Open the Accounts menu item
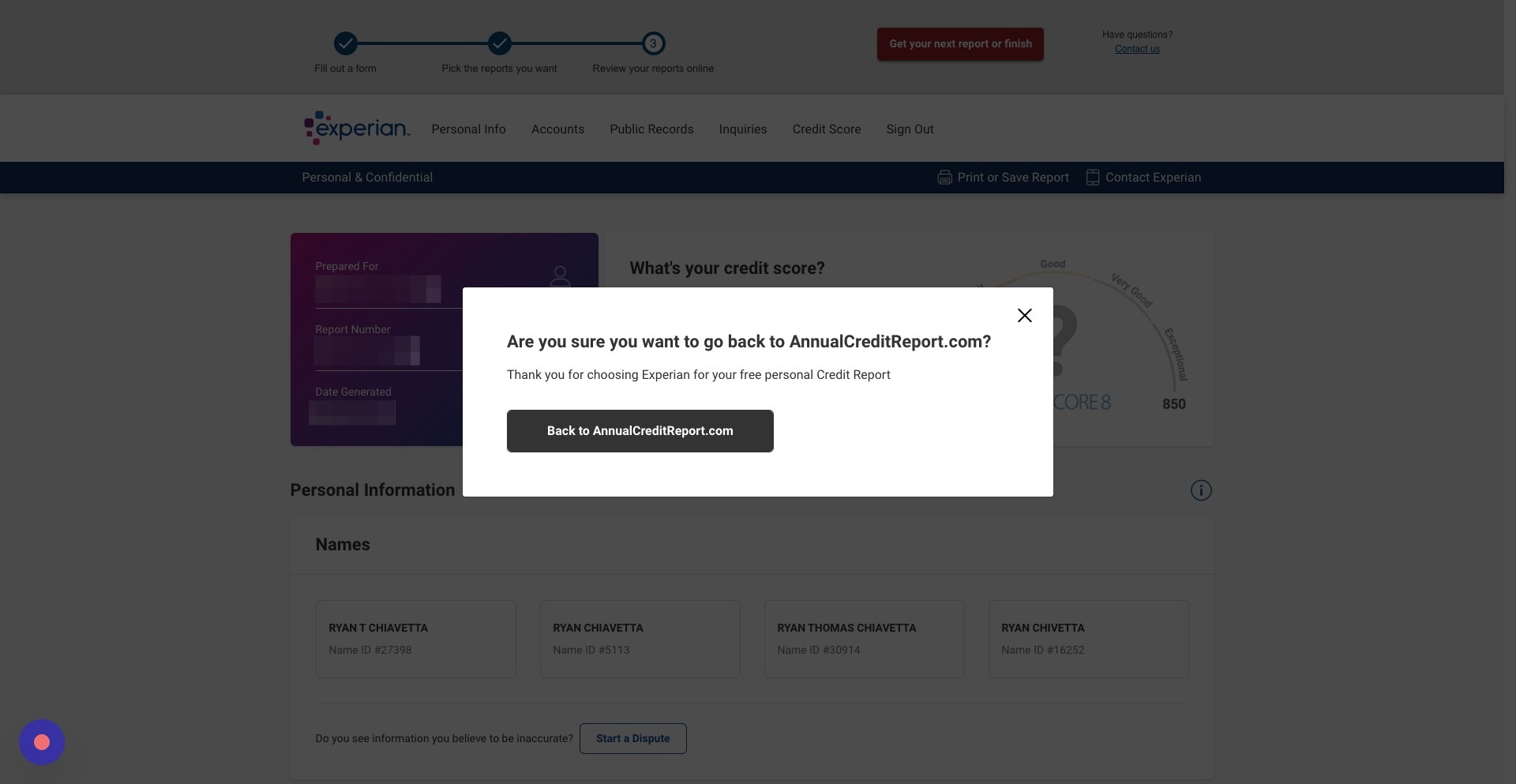Viewport: 1516px width, 784px height. pos(557,129)
